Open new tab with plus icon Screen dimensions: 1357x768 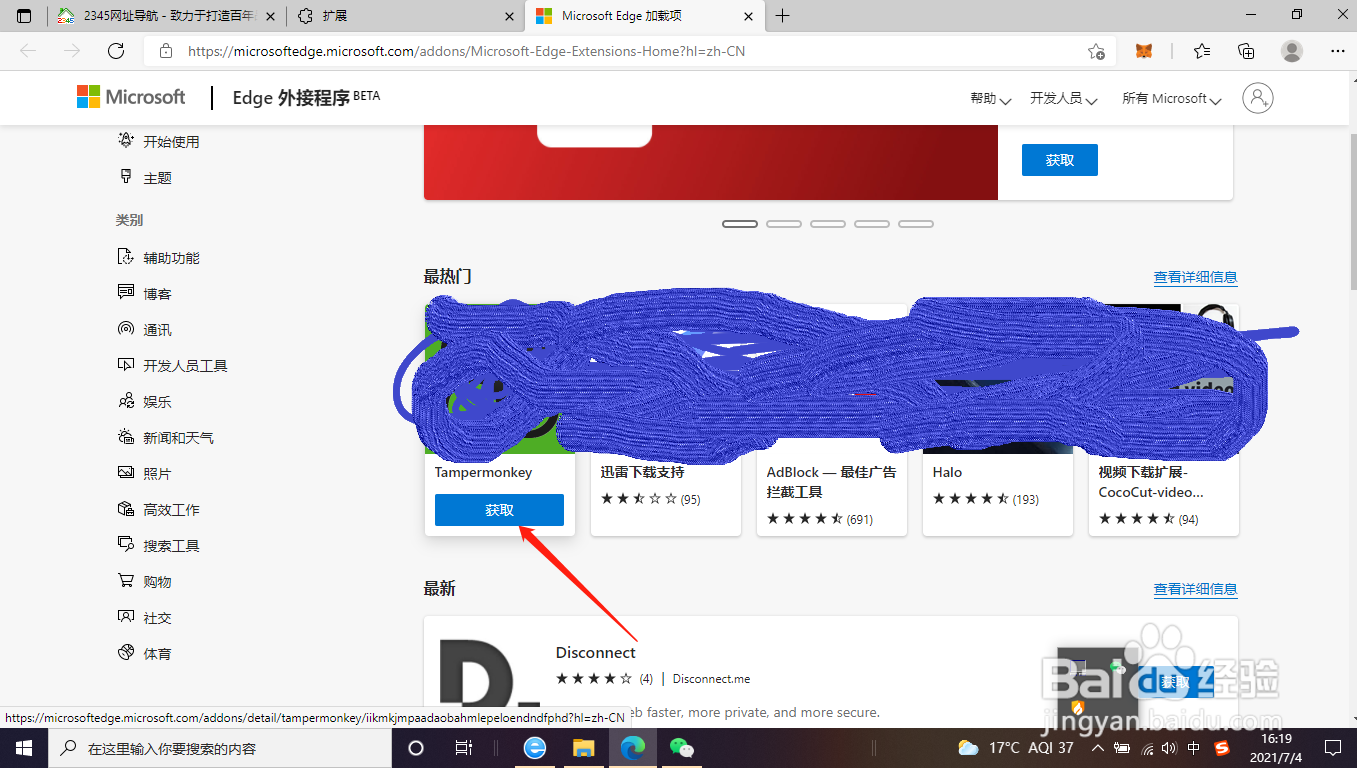click(783, 16)
